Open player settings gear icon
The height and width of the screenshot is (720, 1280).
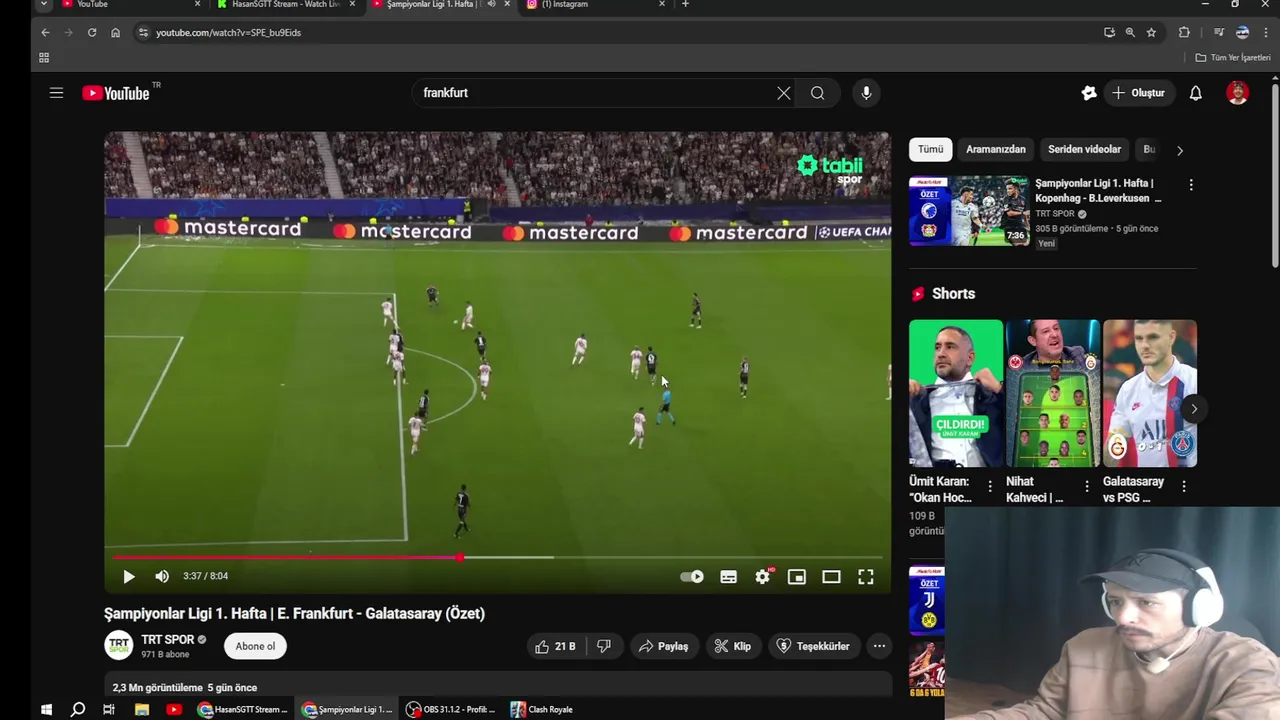click(x=763, y=576)
